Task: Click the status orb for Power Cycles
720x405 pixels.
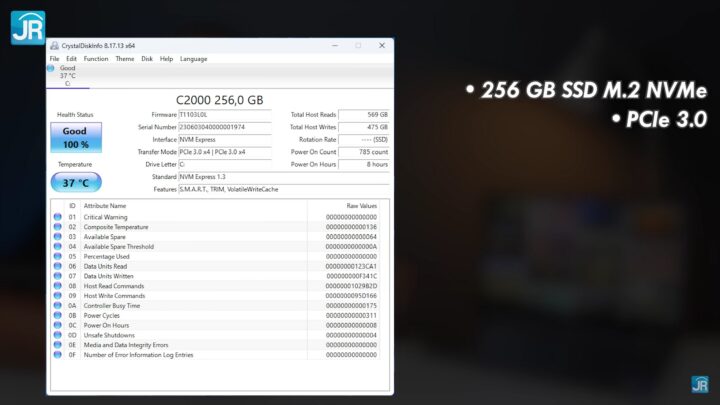Action: (57, 315)
